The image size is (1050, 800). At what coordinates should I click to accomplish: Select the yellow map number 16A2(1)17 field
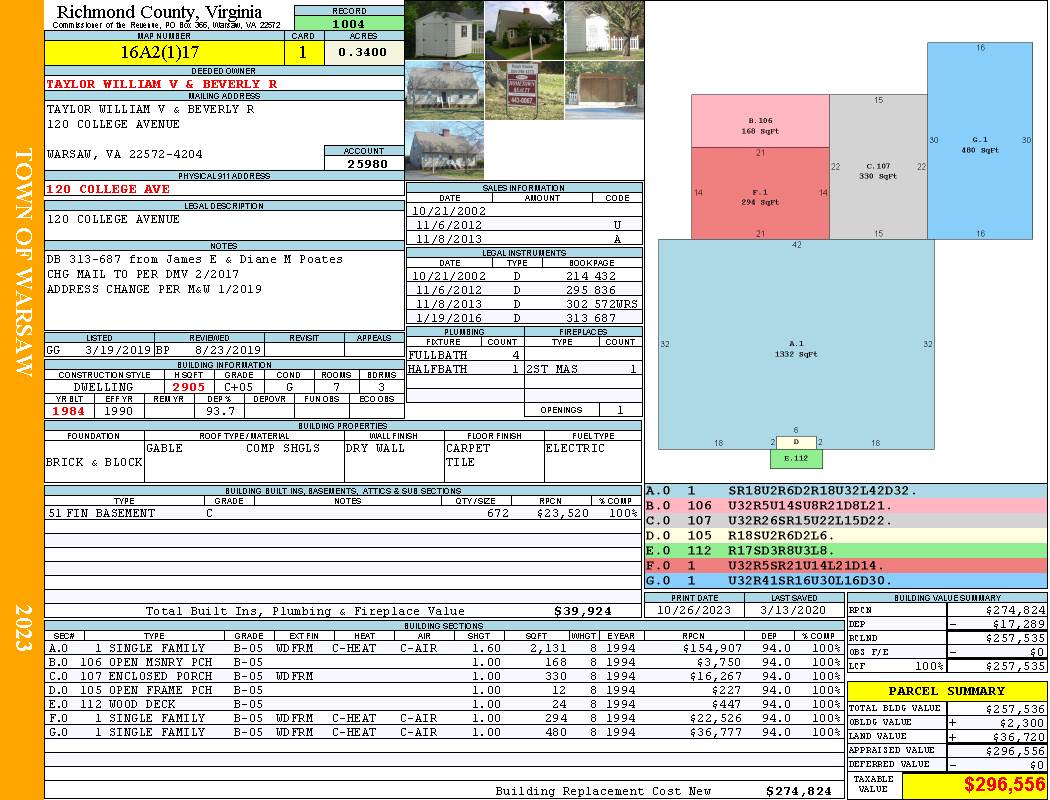pyautogui.click(x=164, y=53)
